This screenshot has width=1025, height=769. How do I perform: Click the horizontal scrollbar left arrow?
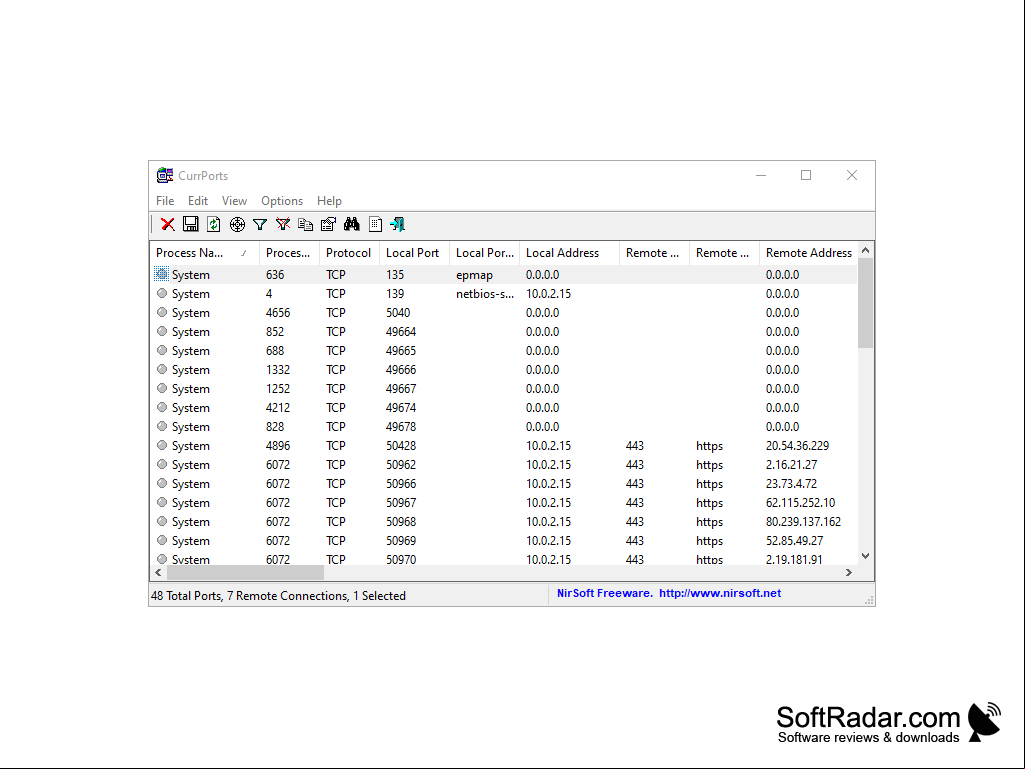click(158, 572)
